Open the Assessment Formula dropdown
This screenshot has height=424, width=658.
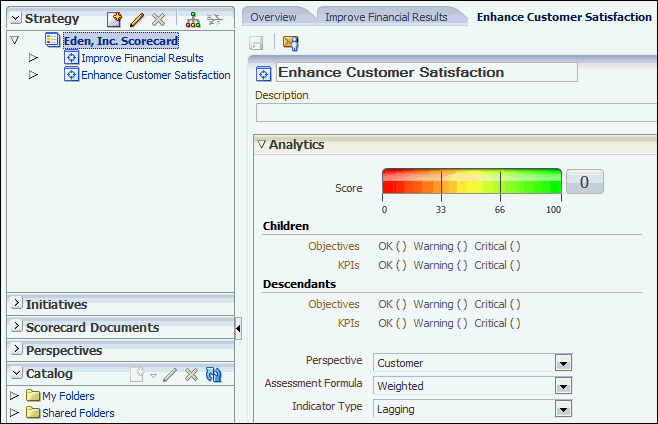[563, 386]
